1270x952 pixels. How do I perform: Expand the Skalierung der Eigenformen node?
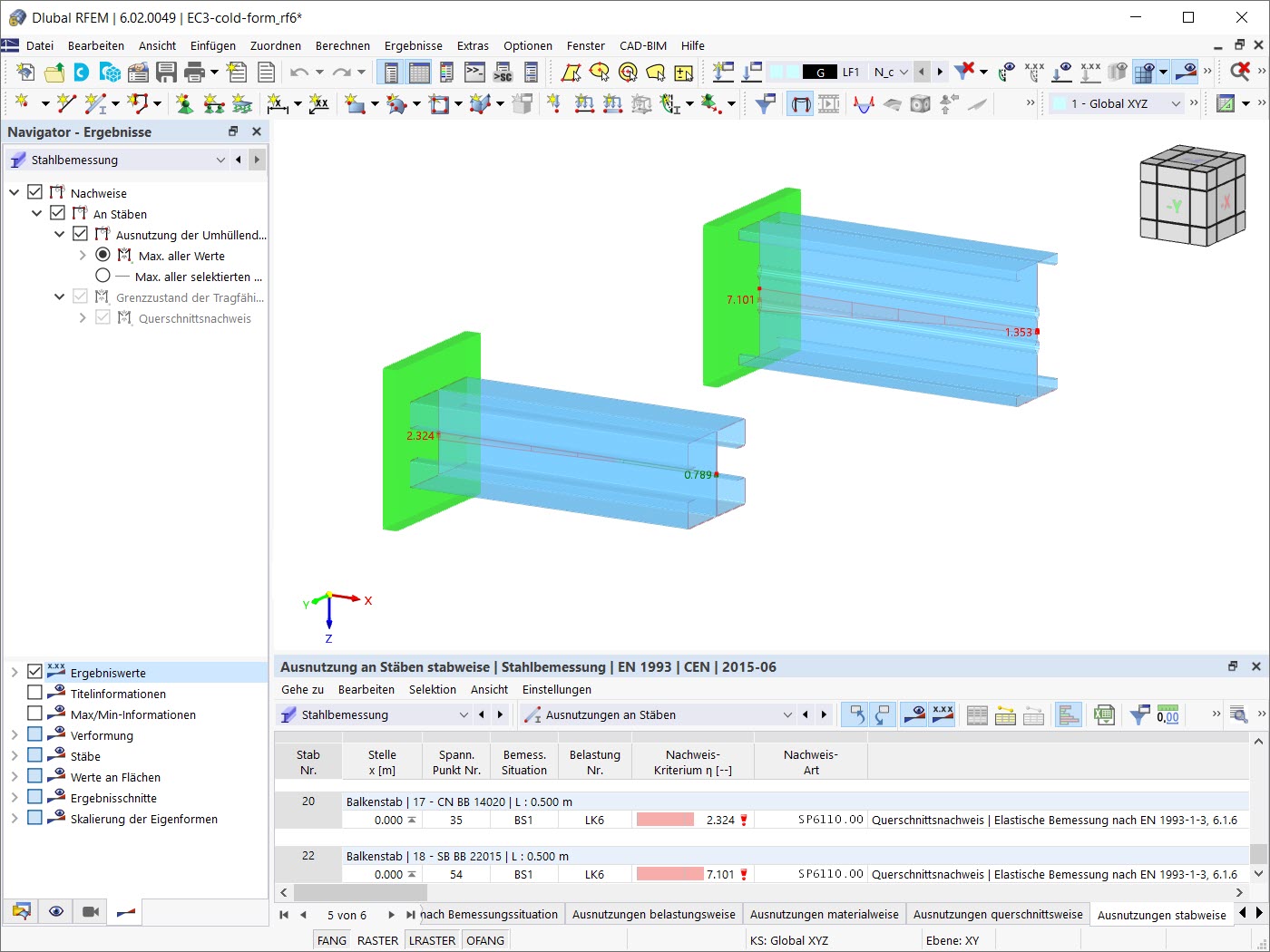(15, 818)
